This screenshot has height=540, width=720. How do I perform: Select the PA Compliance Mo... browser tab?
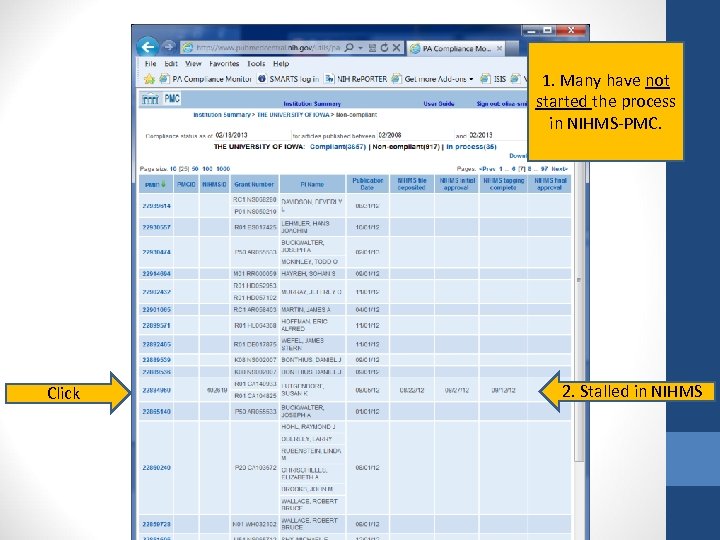click(x=456, y=48)
